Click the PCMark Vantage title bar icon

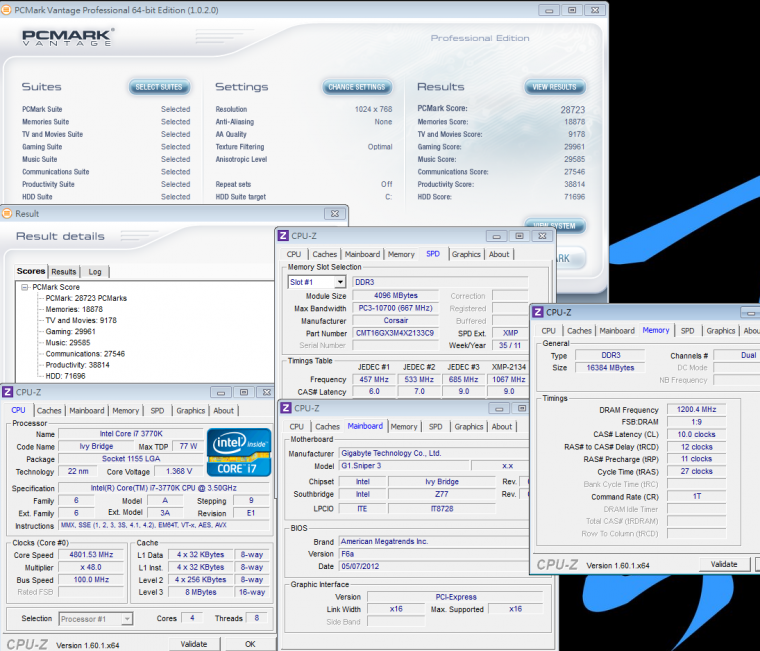[x=8, y=9]
